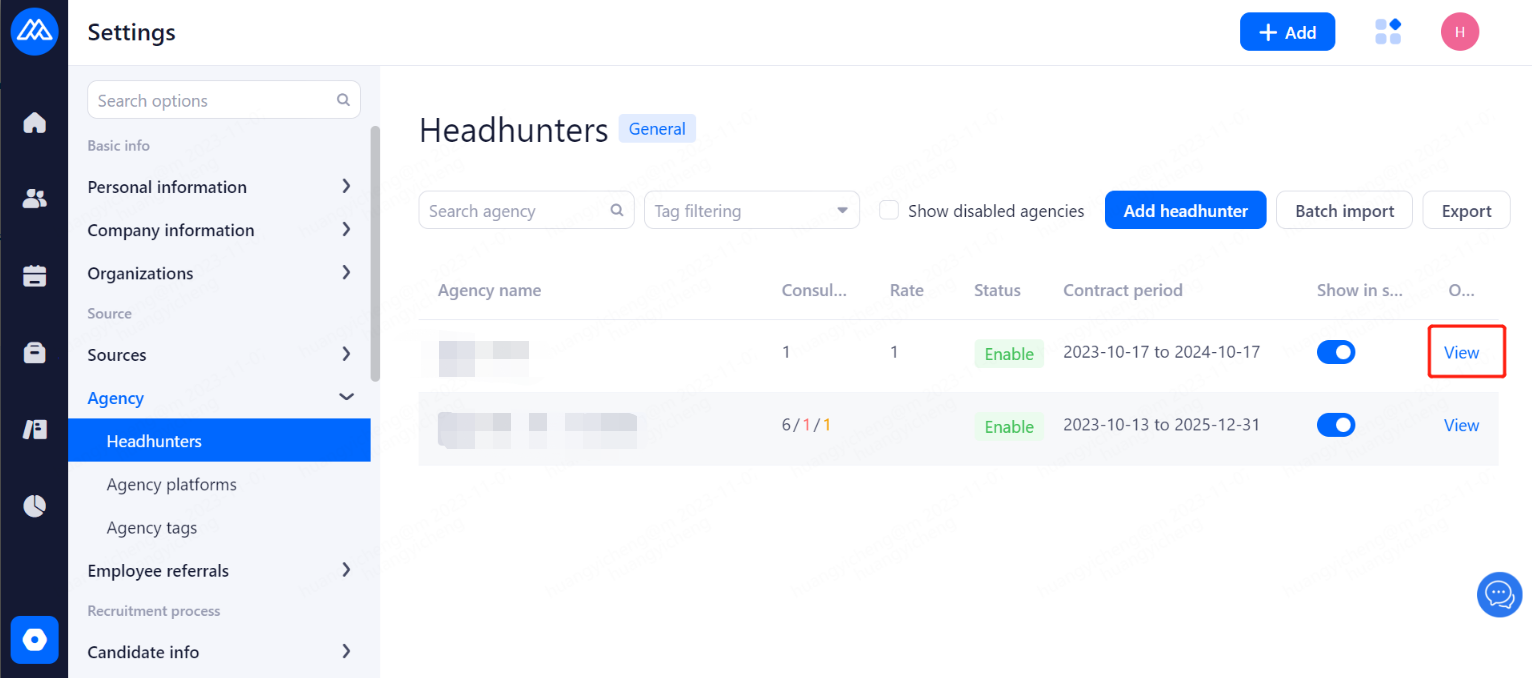Select Agency platforms menu item
1532x678 pixels.
click(172, 485)
